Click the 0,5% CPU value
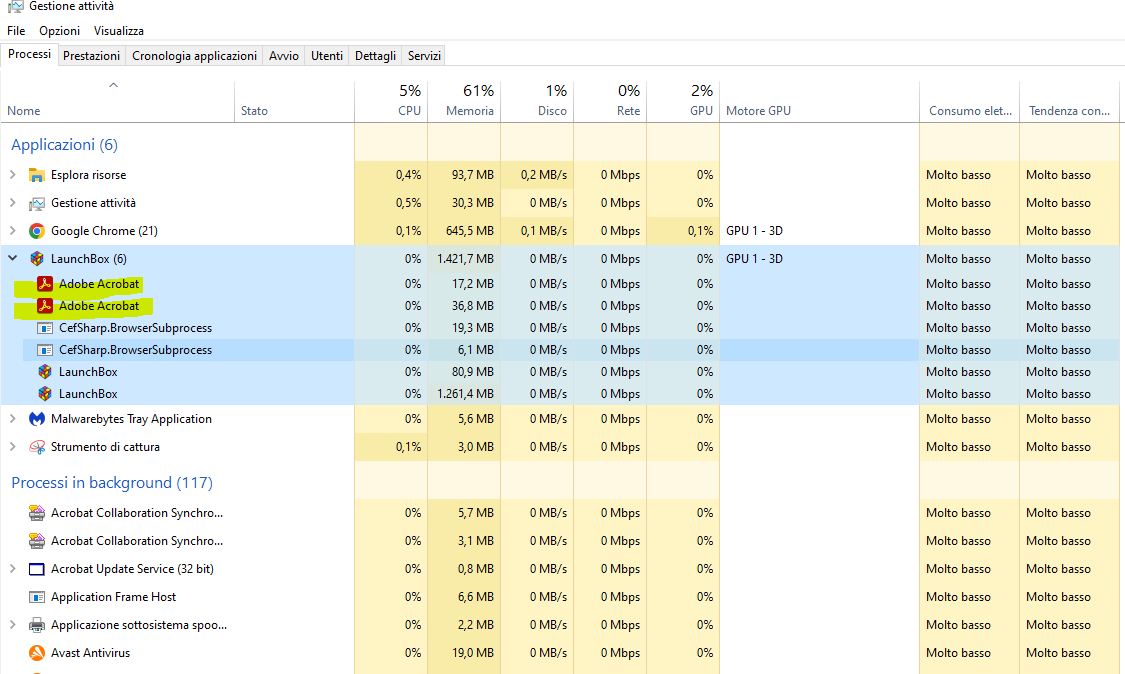The width and height of the screenshot is (1125, 674). 408,203
